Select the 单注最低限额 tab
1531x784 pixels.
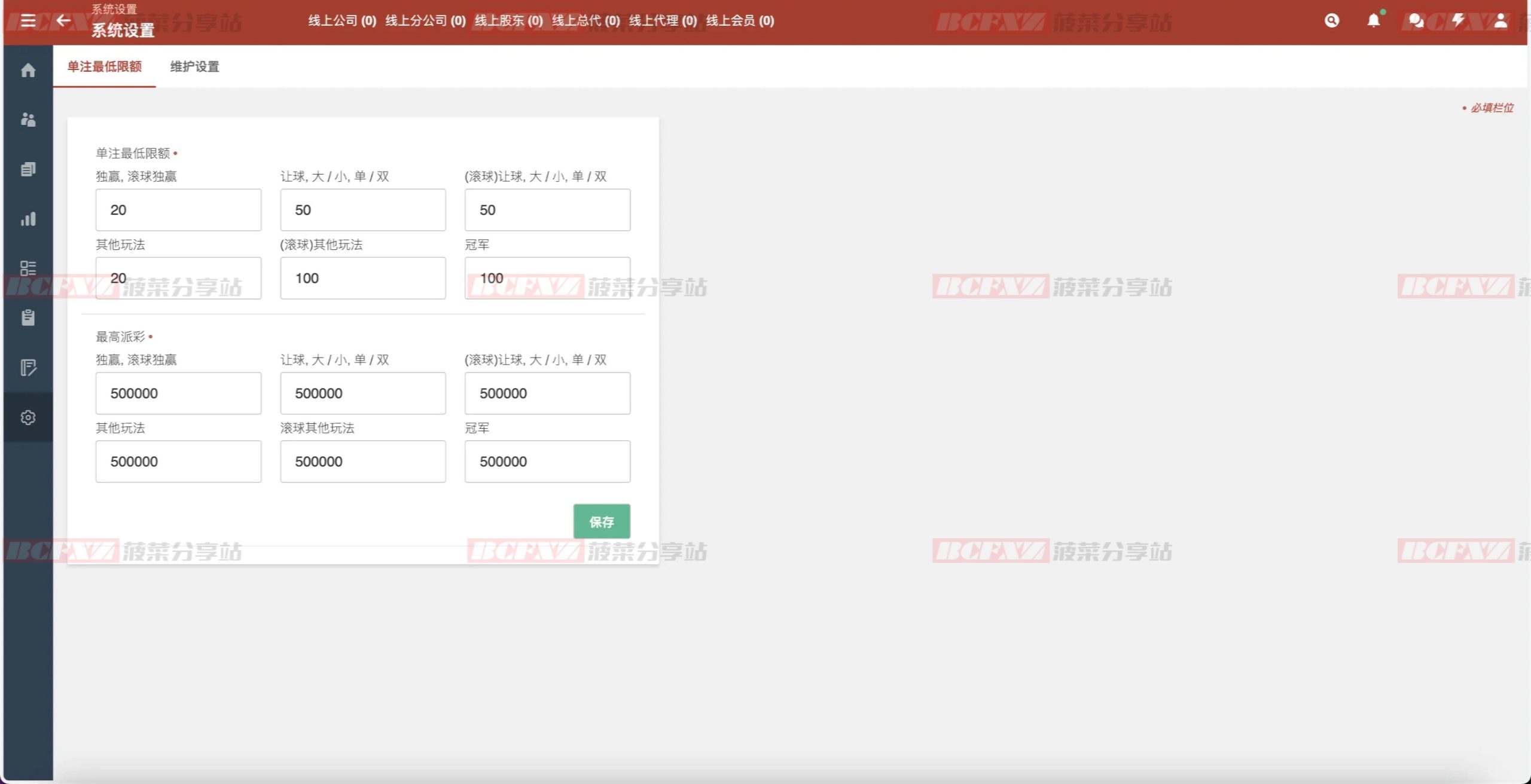click(105, 67)
